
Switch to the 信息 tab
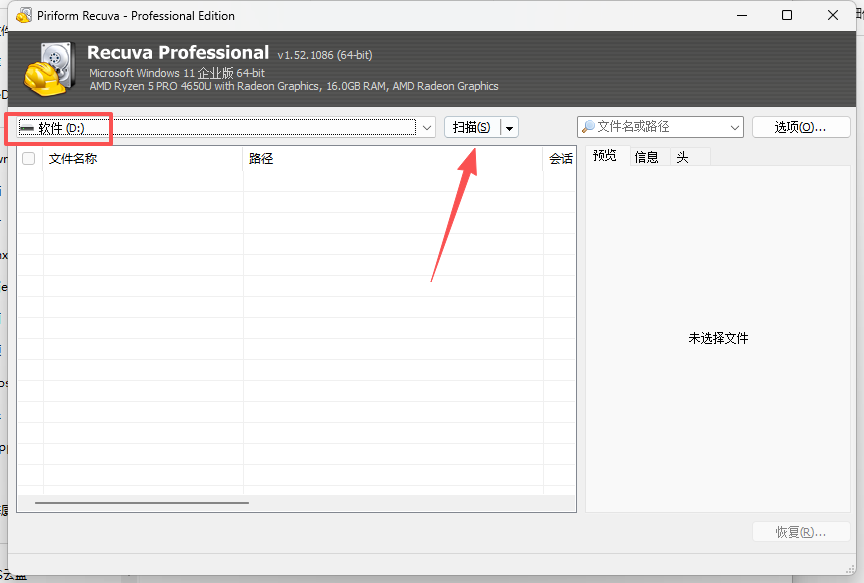pos(646,158)
